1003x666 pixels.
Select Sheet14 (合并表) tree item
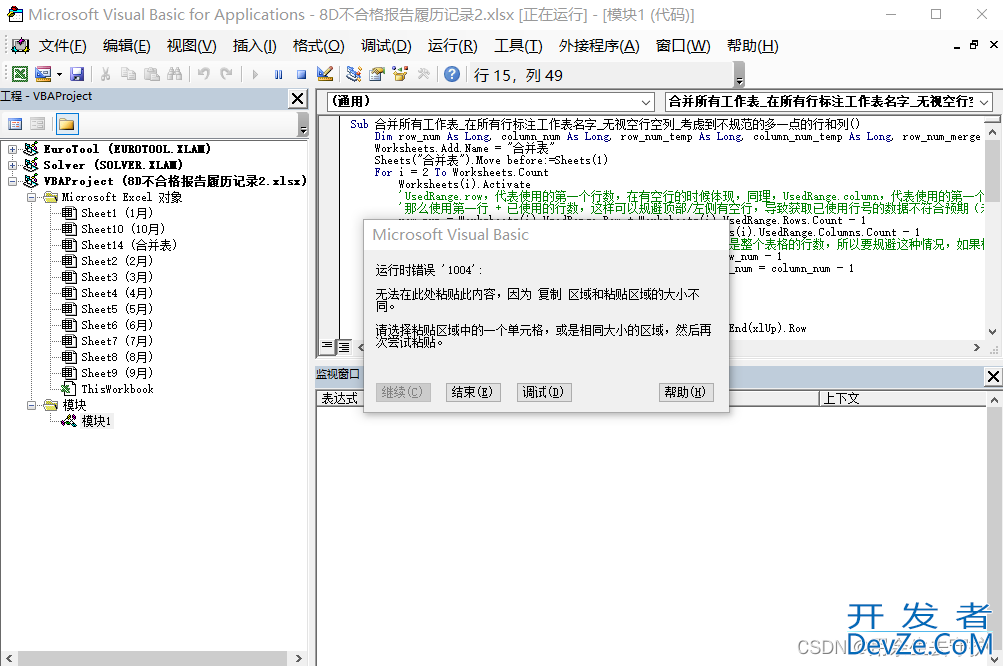pos(129,245)
